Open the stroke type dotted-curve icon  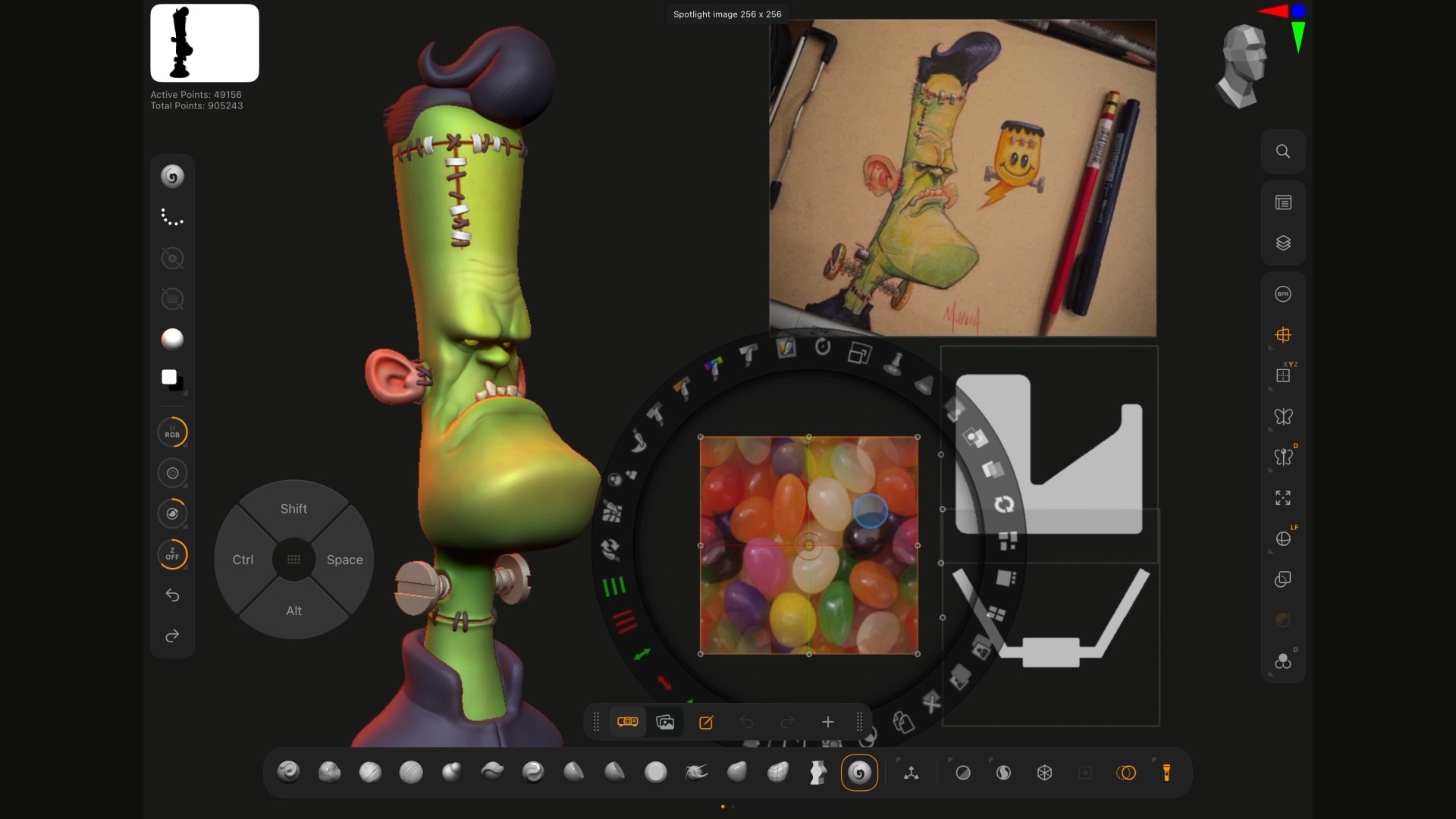172,218
